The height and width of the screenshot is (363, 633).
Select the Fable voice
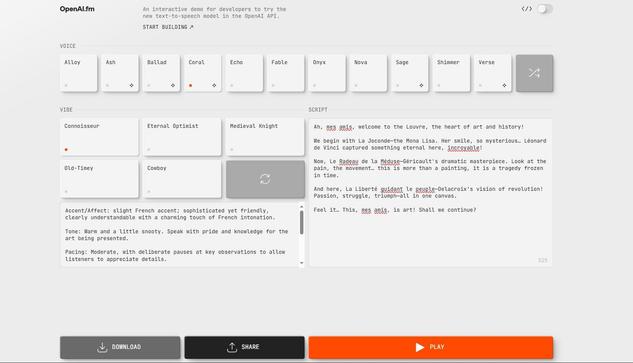(286, 73)
